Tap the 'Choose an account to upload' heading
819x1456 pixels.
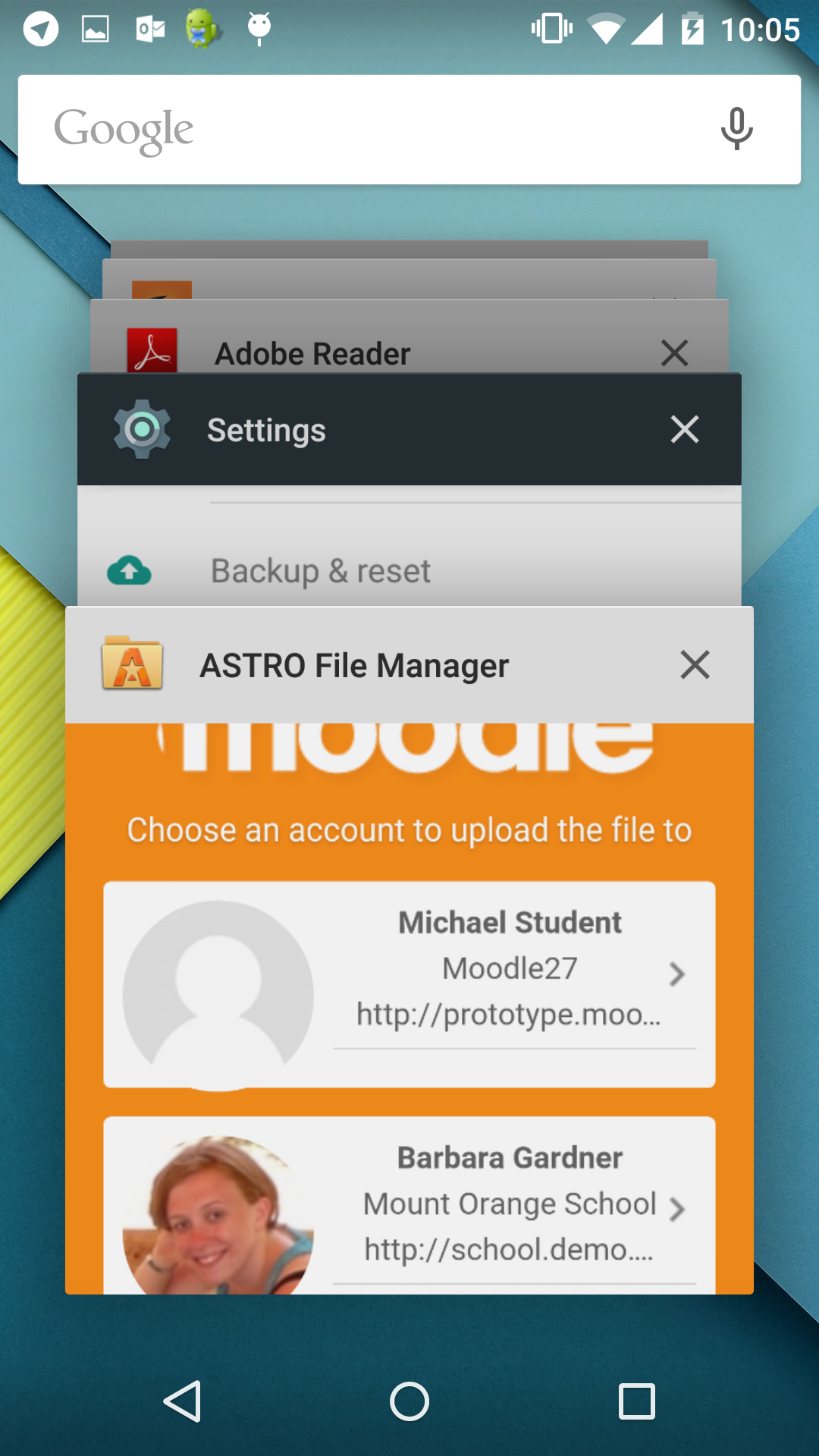[409, 830]
